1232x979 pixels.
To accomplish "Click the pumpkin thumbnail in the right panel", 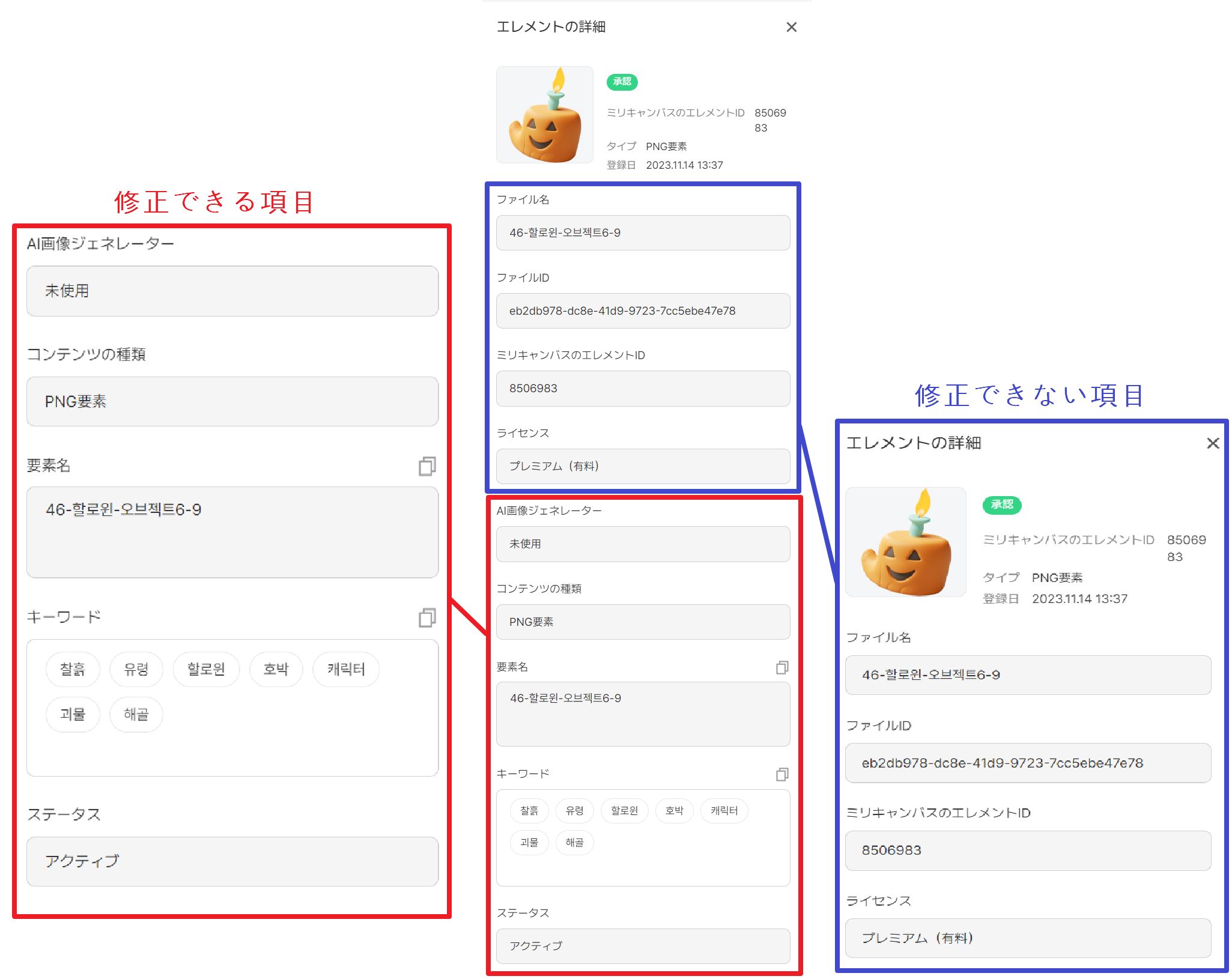I will tap(906, 542).
